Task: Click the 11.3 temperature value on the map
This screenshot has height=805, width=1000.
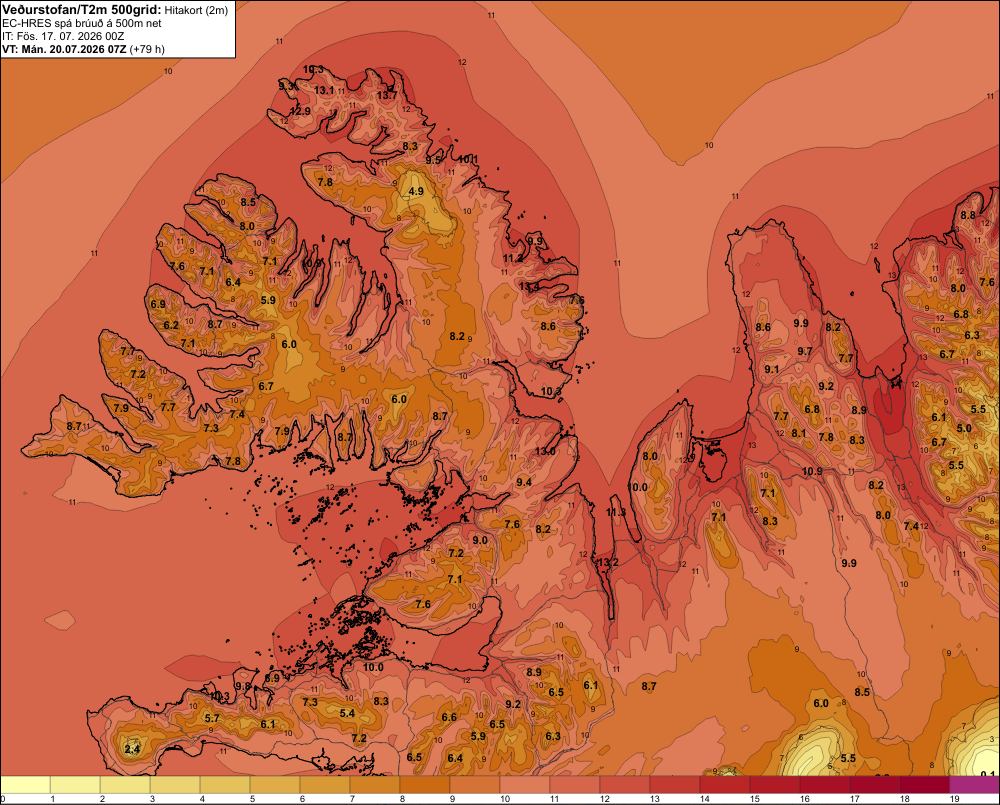Action: (616, 512)
